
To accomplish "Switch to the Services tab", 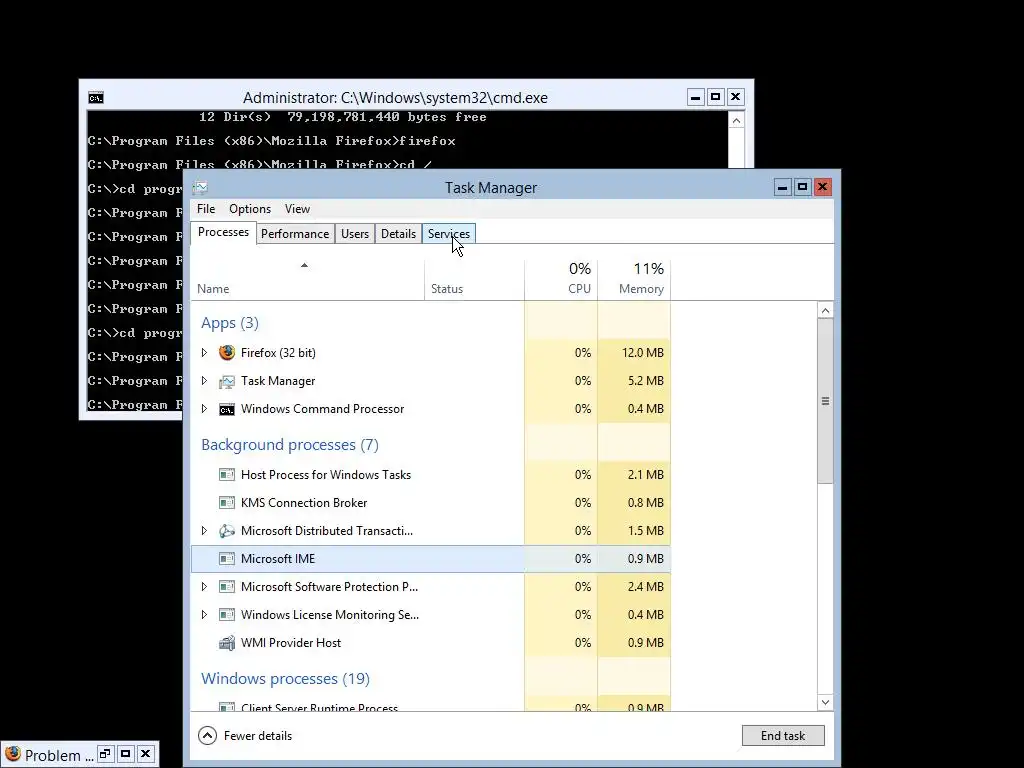I will [x=449, y=234].
